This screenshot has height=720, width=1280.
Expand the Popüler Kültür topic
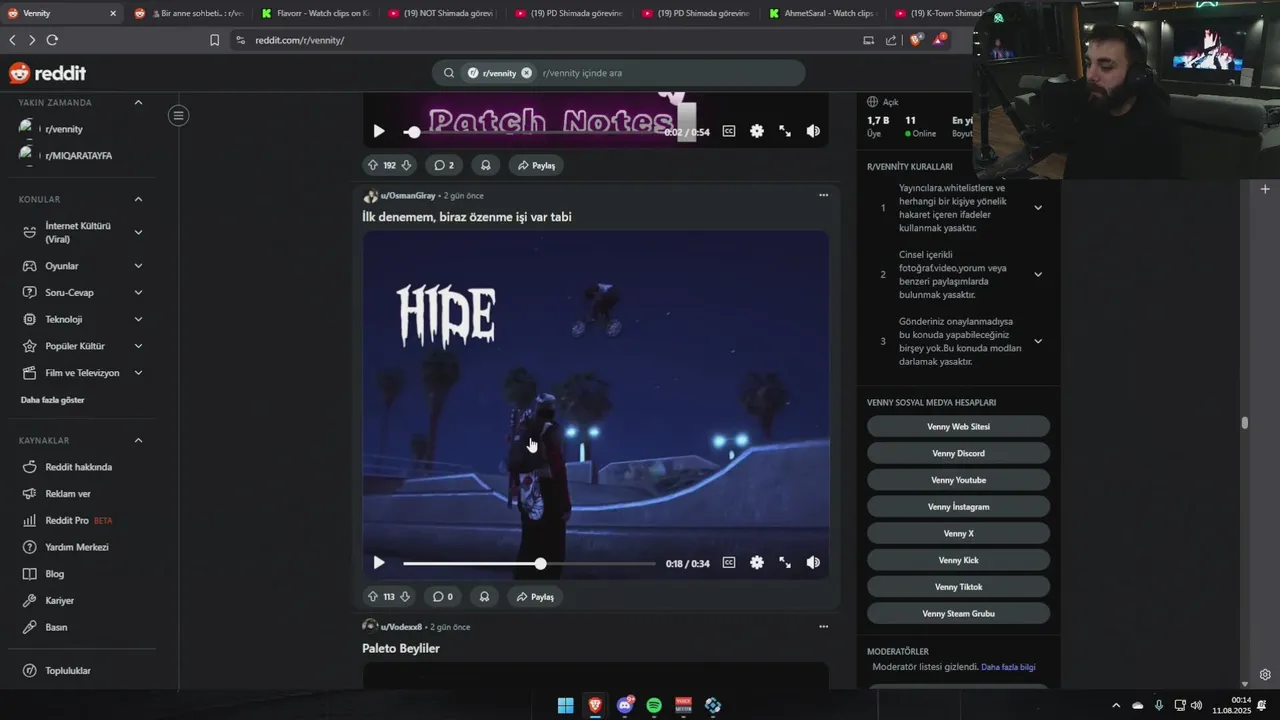tap(138, 346)
